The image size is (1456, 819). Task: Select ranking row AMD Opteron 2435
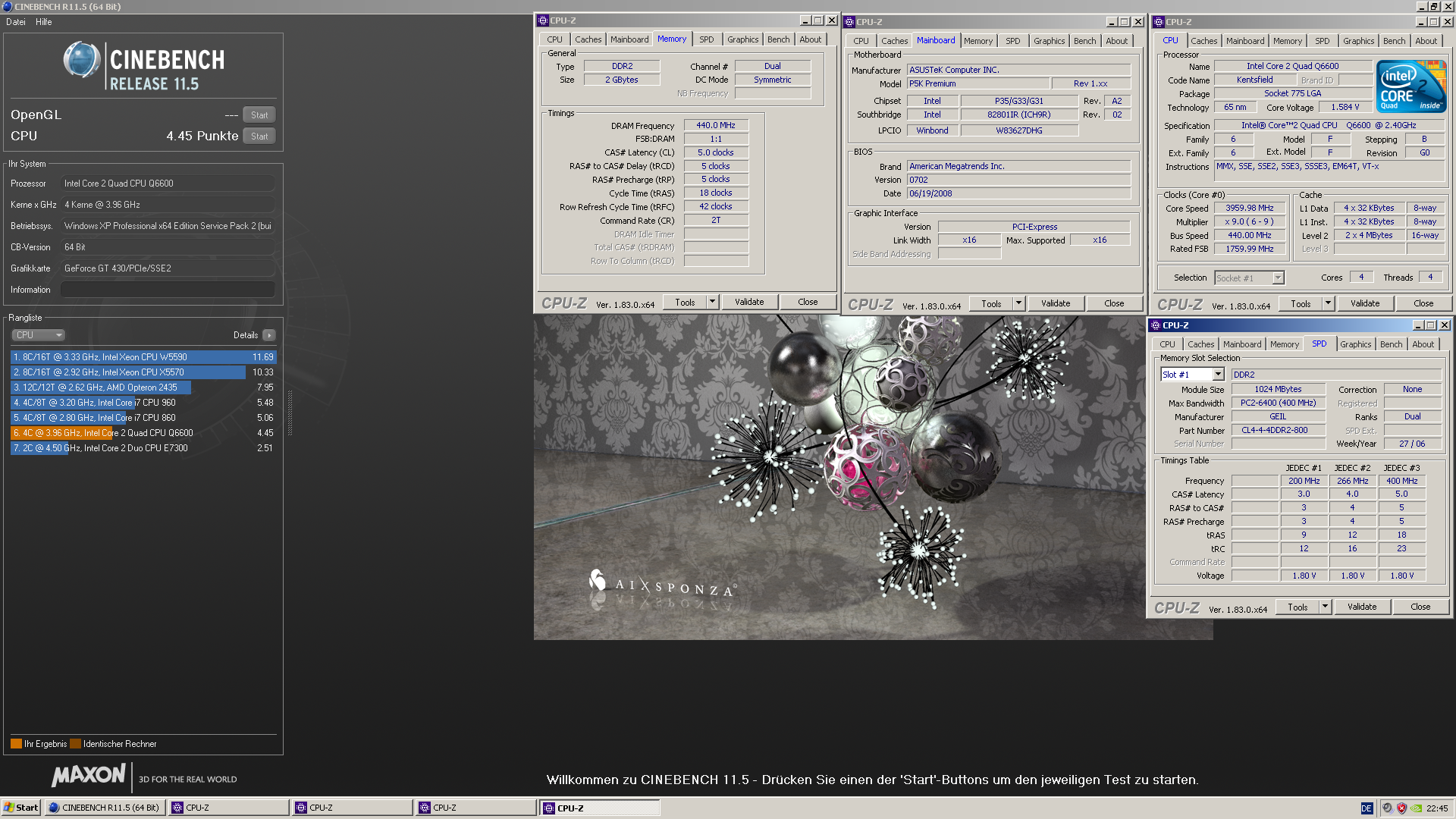[x=143, y=388]
